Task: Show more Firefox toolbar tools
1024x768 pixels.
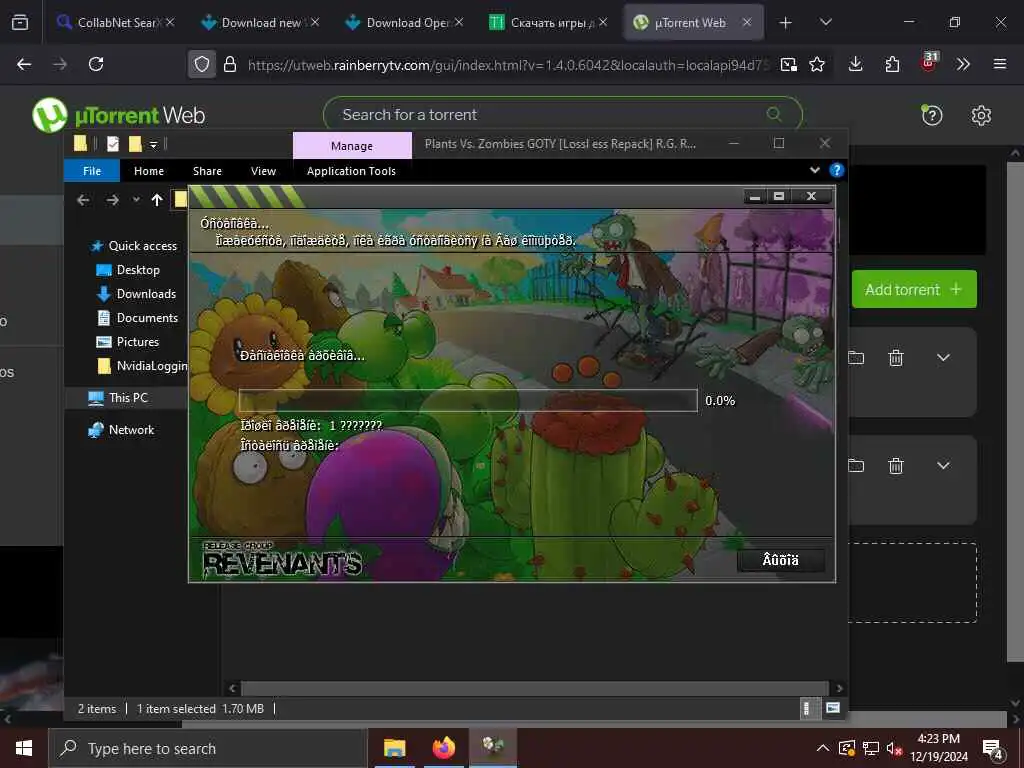Action: (x=963, y=64)
